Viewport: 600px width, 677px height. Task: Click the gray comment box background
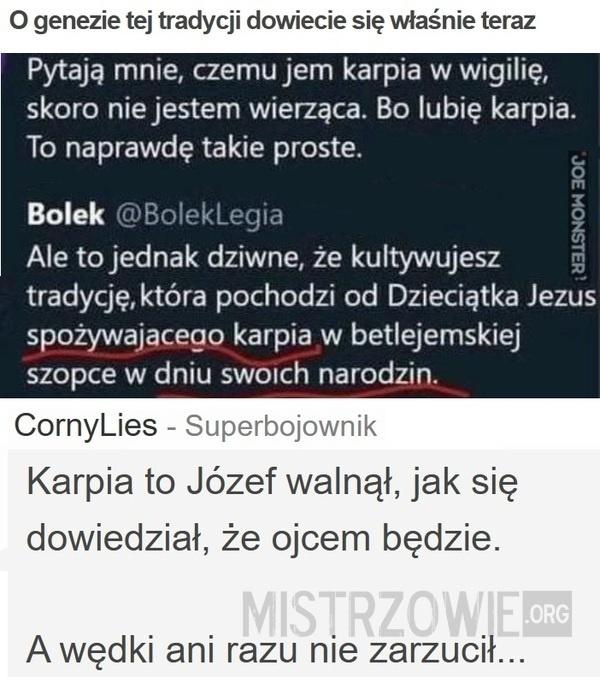click(303, 563)
